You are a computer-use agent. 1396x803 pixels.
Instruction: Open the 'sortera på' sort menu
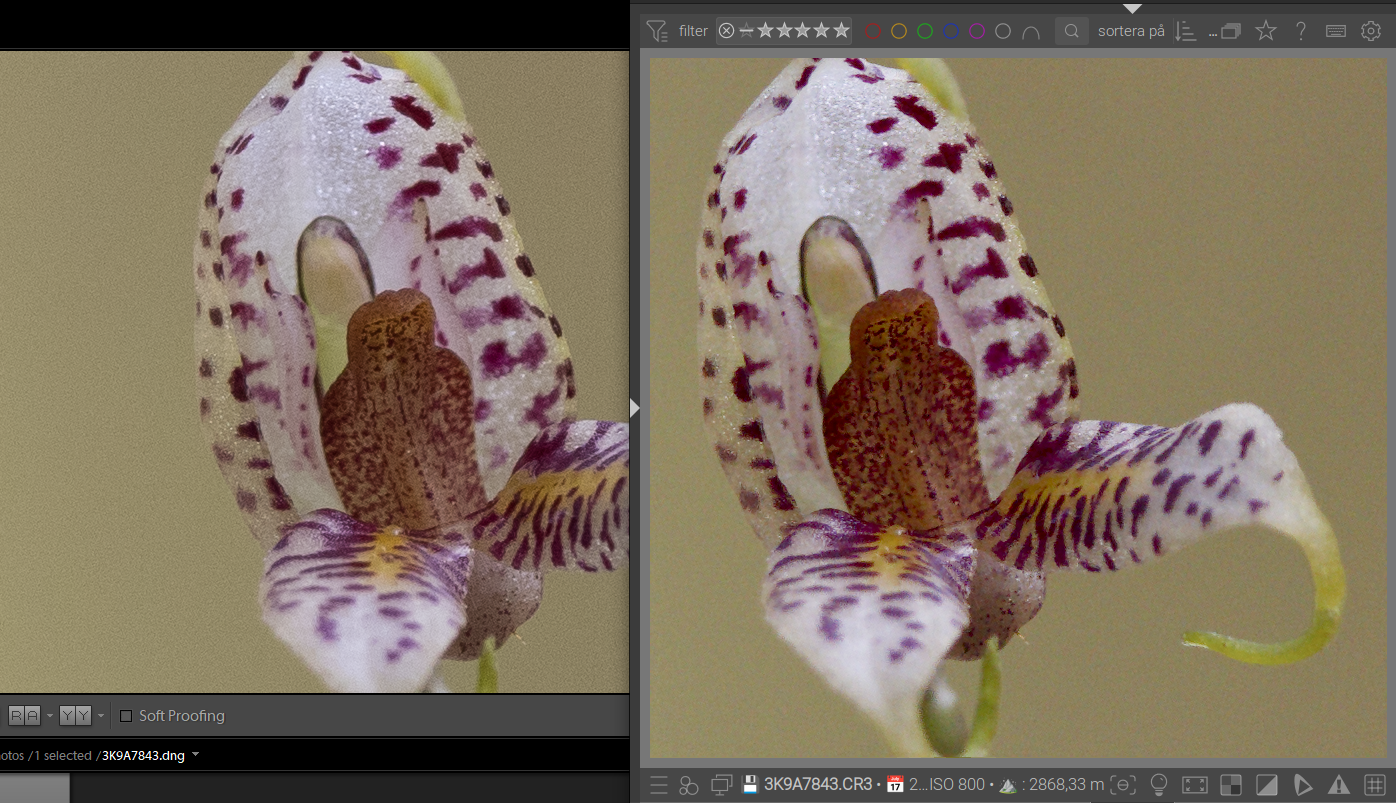click(1131, 31)
